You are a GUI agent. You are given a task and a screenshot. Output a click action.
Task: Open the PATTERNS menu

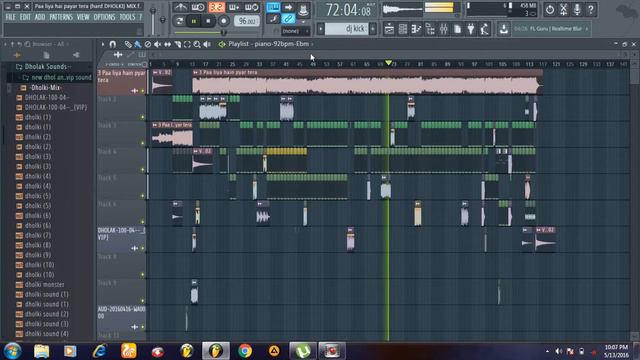[61, 17]
